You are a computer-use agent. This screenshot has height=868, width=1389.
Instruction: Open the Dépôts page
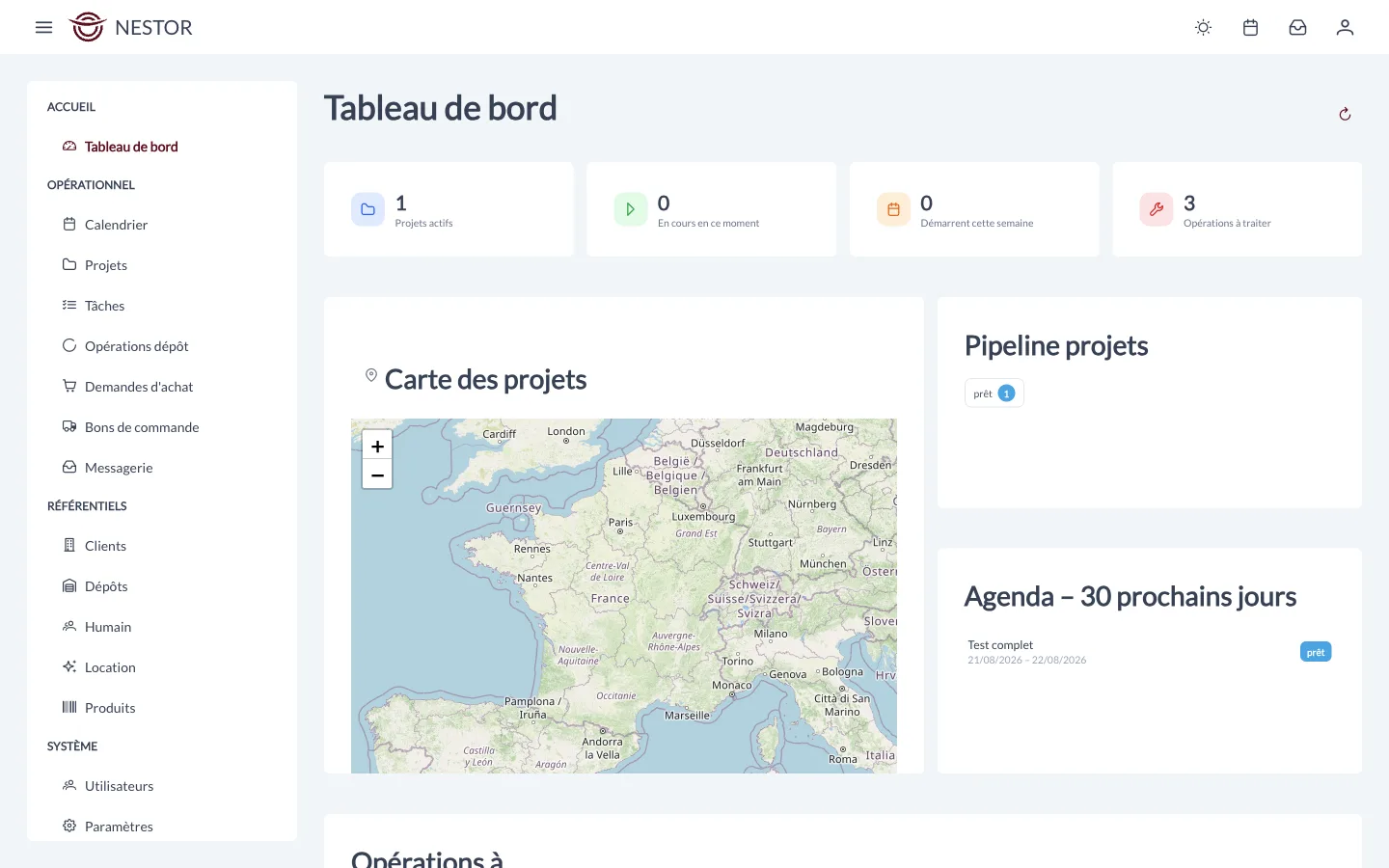tap(106, 586)
